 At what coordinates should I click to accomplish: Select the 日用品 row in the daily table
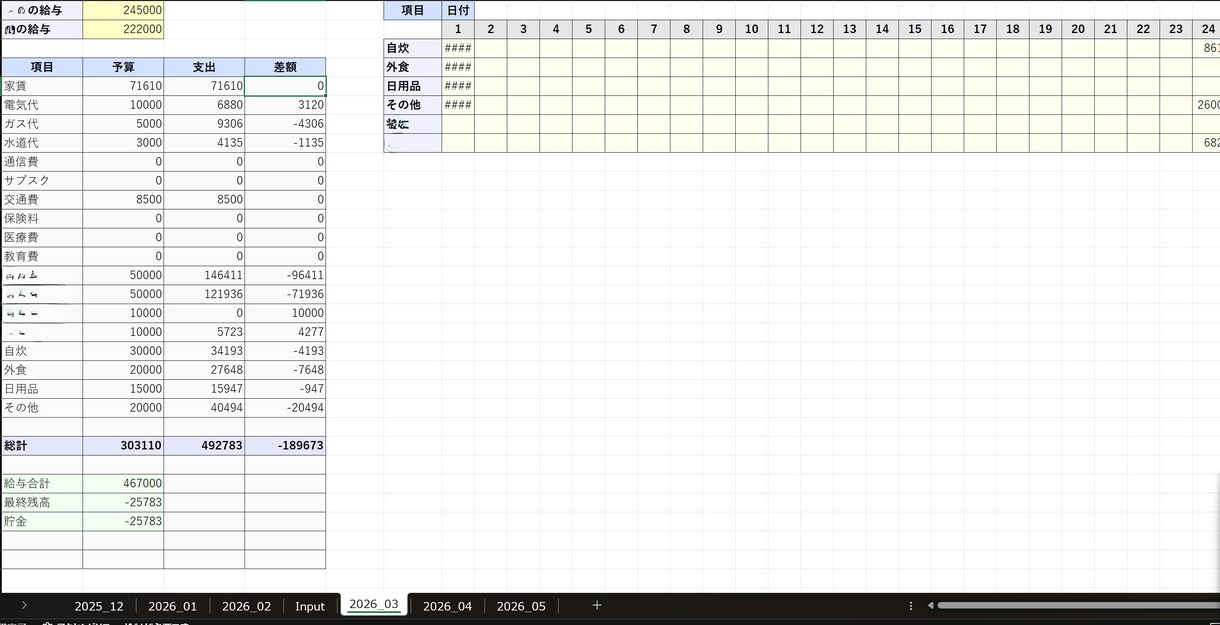pos(413,86)
